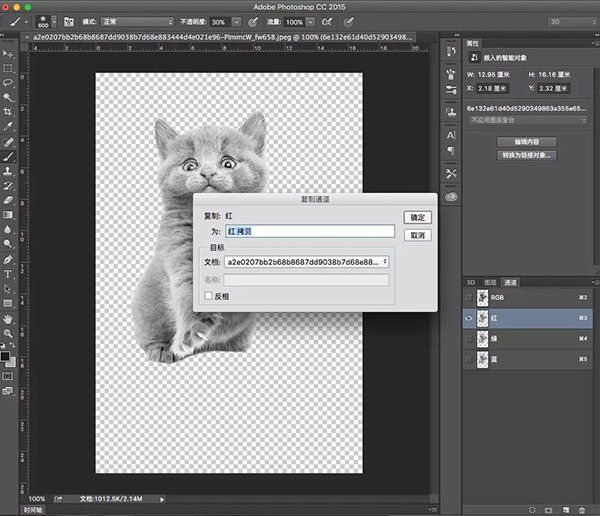Select the Move tool
Viewport: 600px width, 516px height.
click(x=8, y=53)
